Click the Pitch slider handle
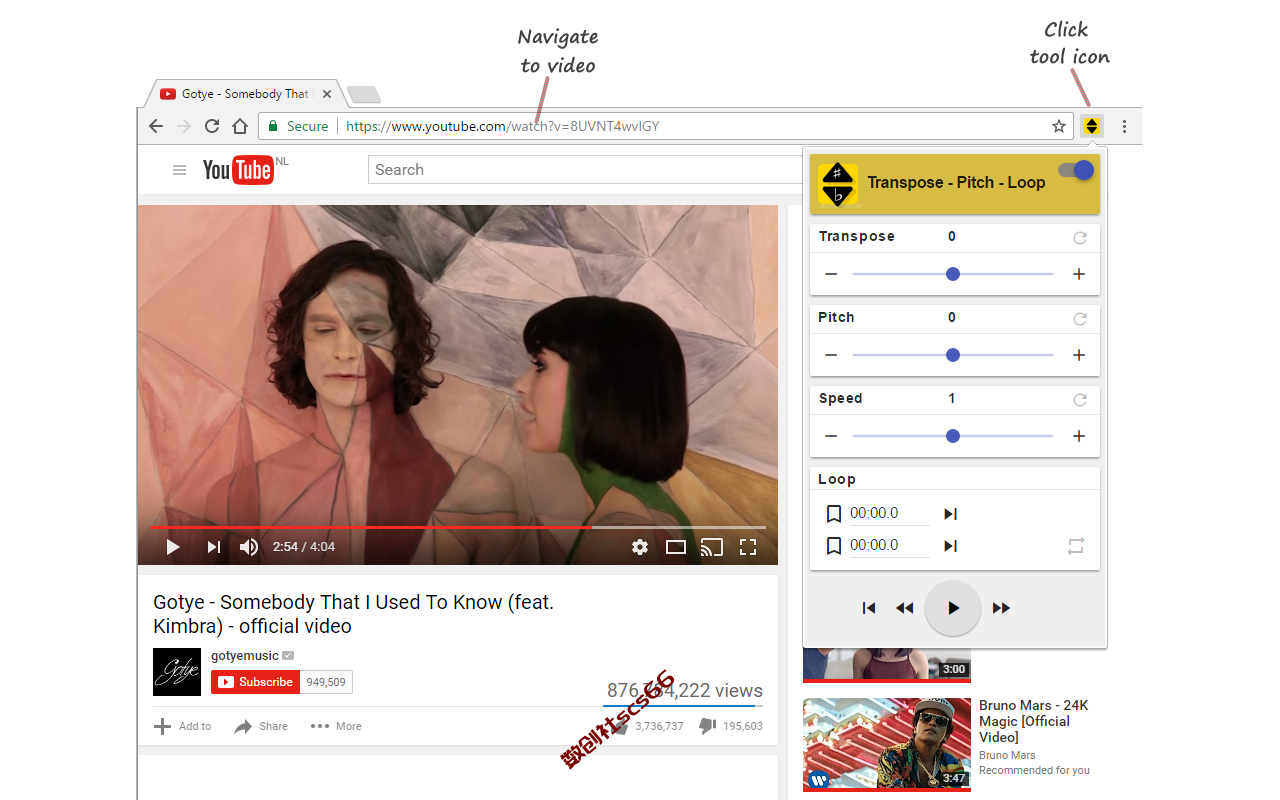Viewport: 1280px width, 800px height. pos(953,355)
